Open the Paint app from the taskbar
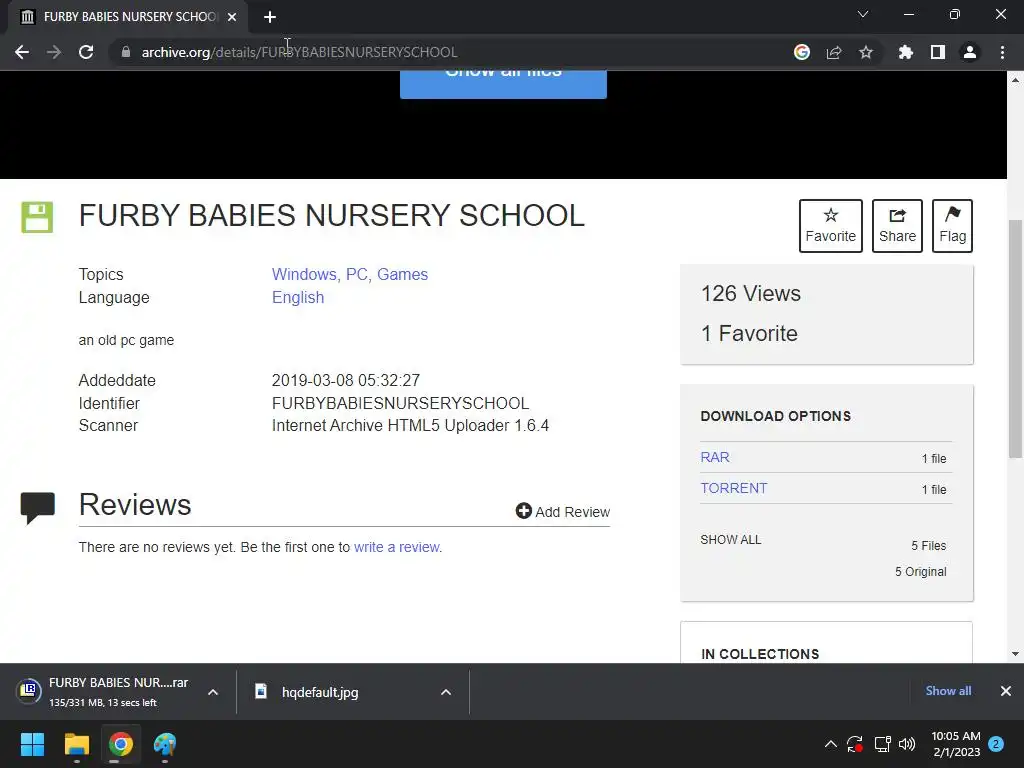Viewport: 1024px width, 768px height. [165, 744]
